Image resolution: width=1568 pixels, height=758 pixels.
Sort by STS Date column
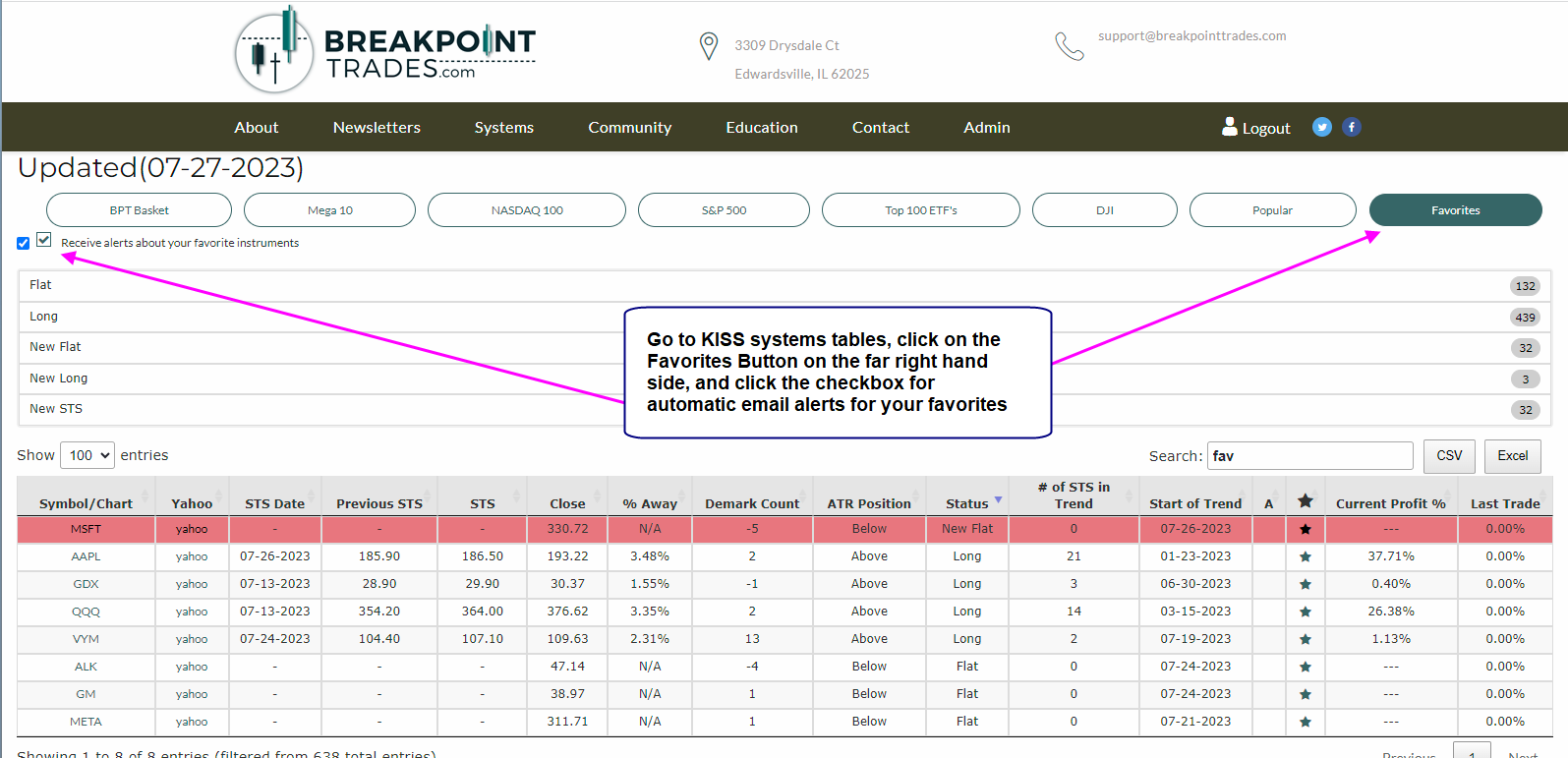[274, 503]
